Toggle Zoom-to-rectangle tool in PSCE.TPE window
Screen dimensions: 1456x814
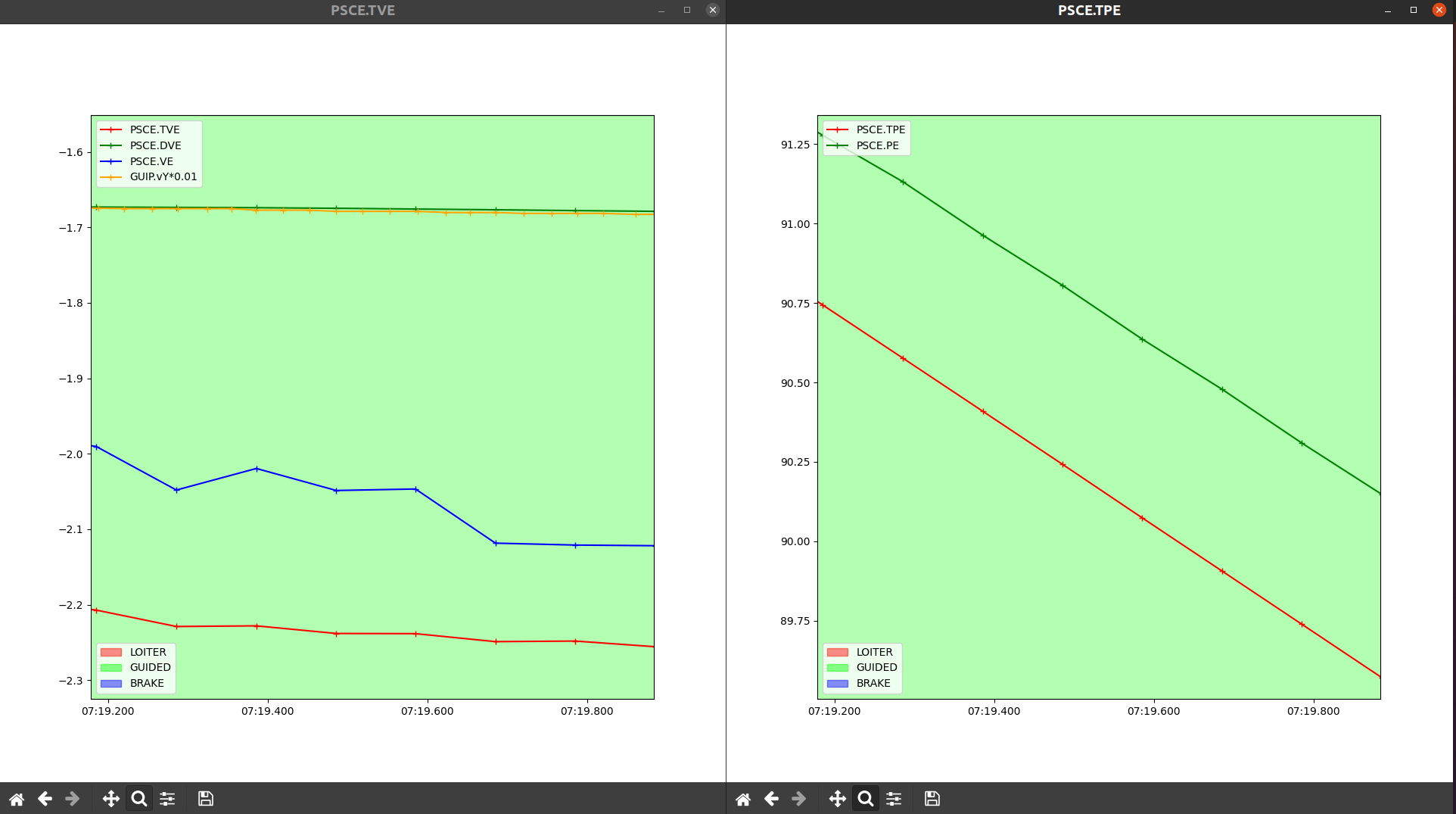point(866,799)
